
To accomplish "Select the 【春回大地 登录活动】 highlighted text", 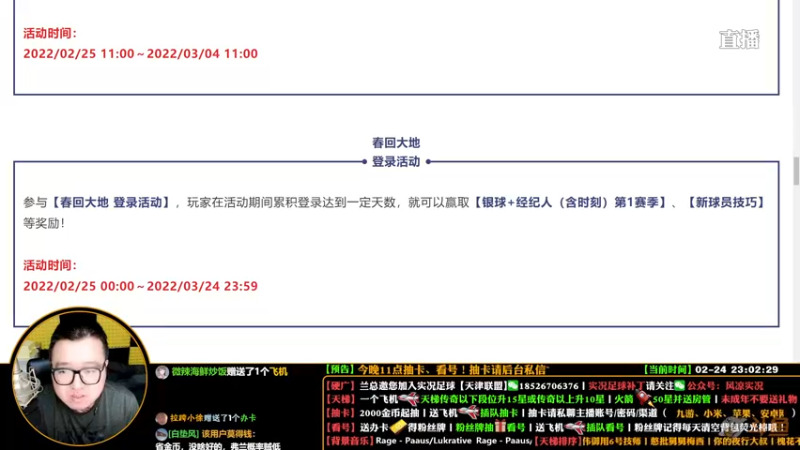I will (111, 203).
